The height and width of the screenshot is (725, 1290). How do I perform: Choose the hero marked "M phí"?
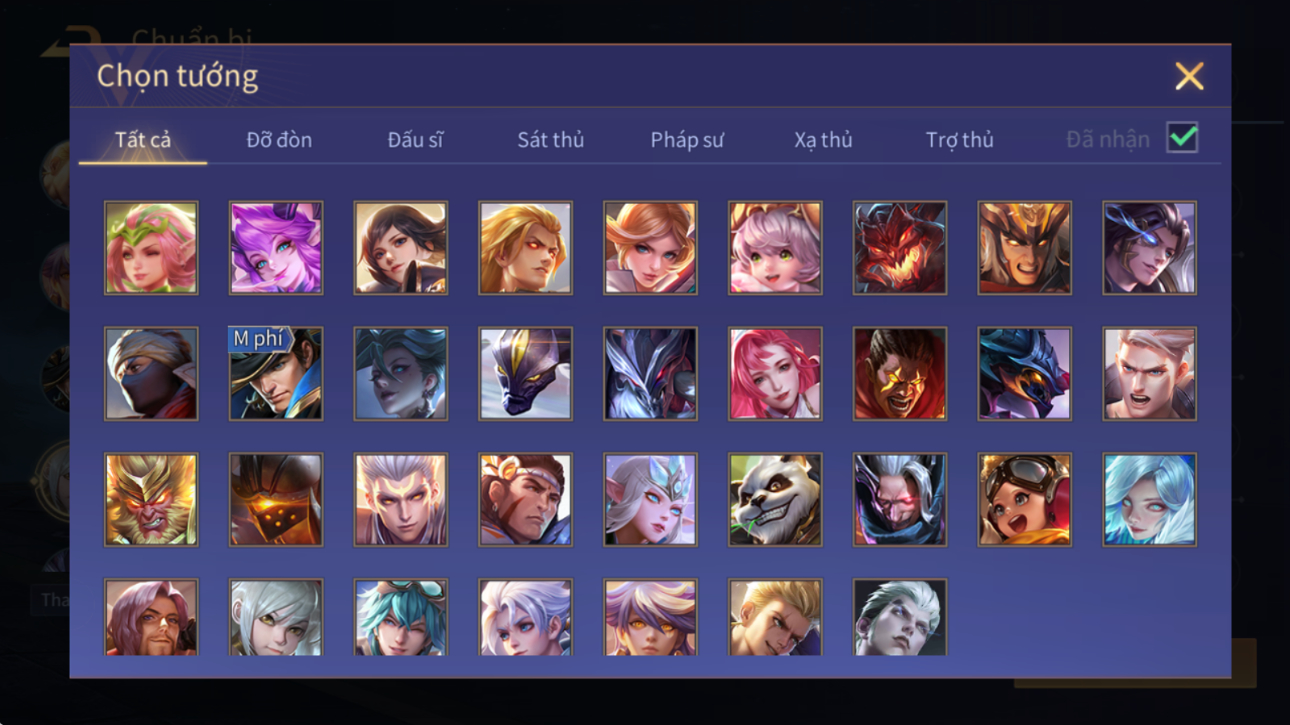pyautogui.click(x=276, y=373)
